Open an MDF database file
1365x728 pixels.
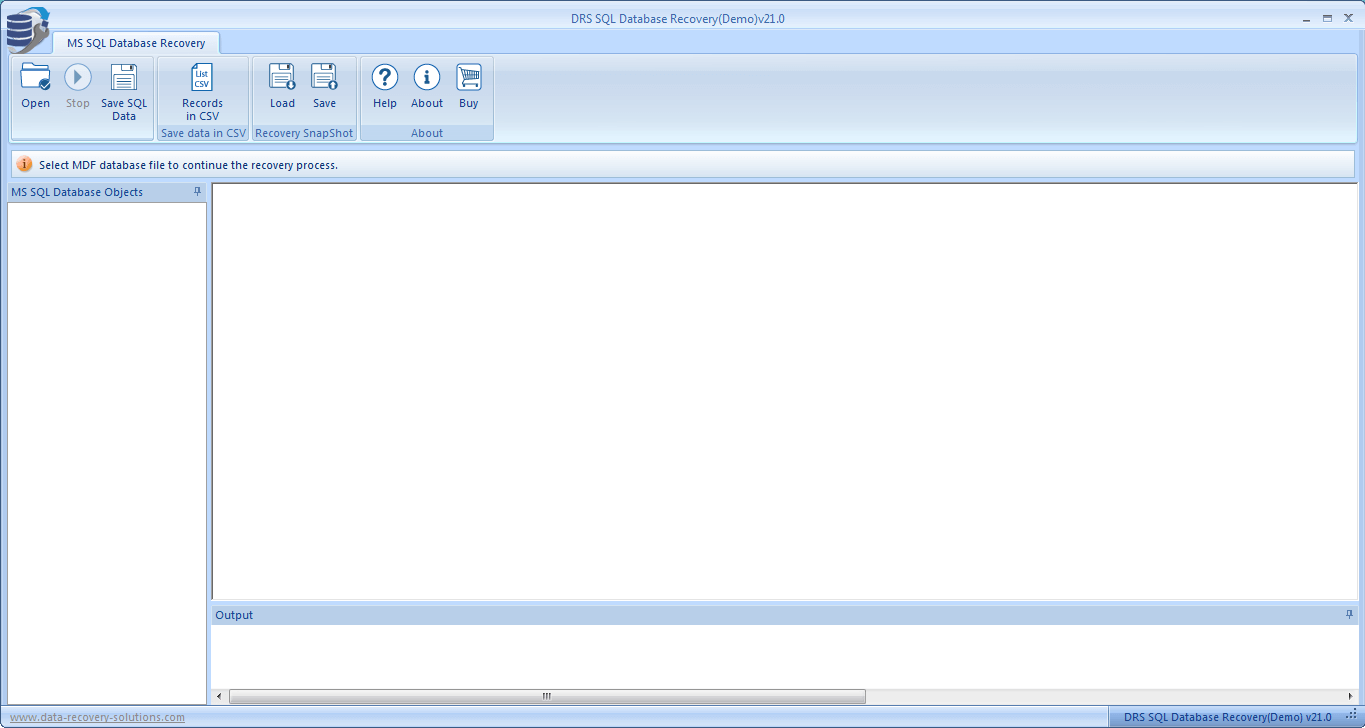(x=35, y=88)
